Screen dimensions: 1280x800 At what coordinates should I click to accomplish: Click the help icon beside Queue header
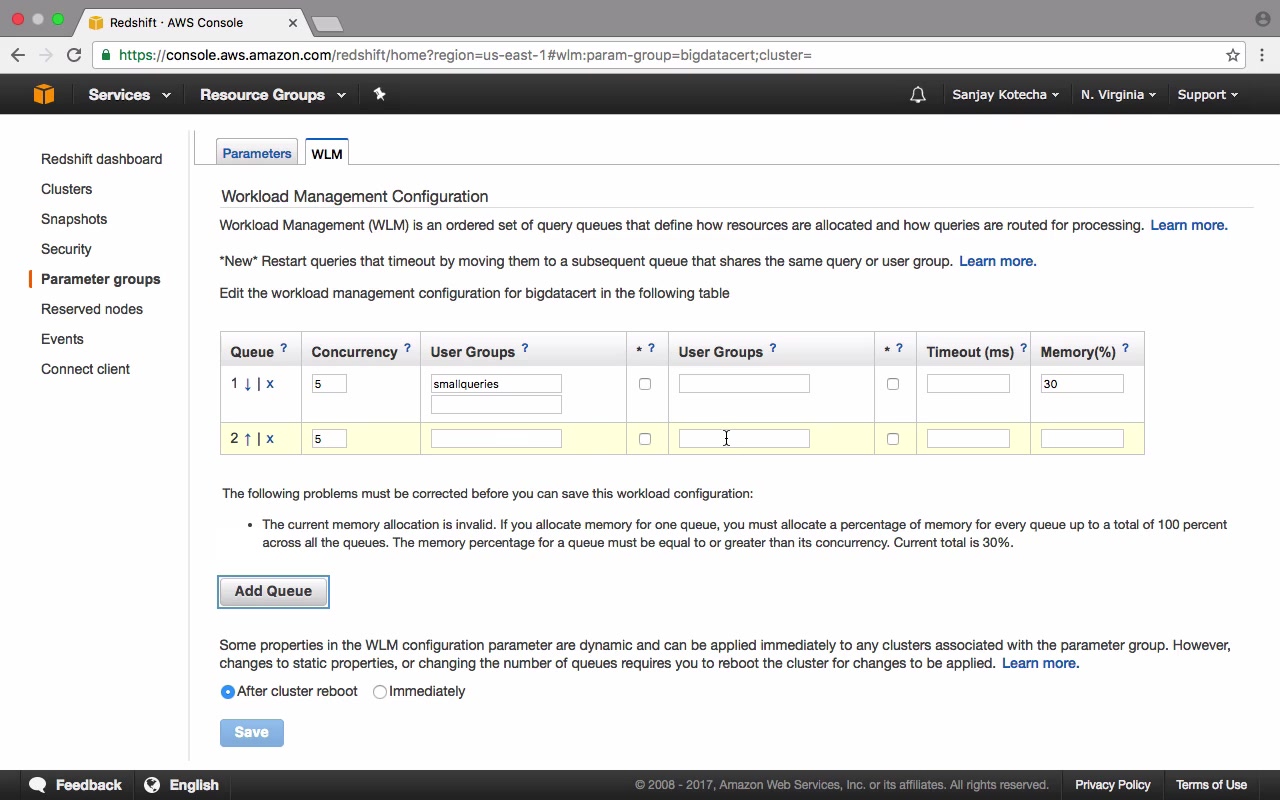(x=284, y=348)
